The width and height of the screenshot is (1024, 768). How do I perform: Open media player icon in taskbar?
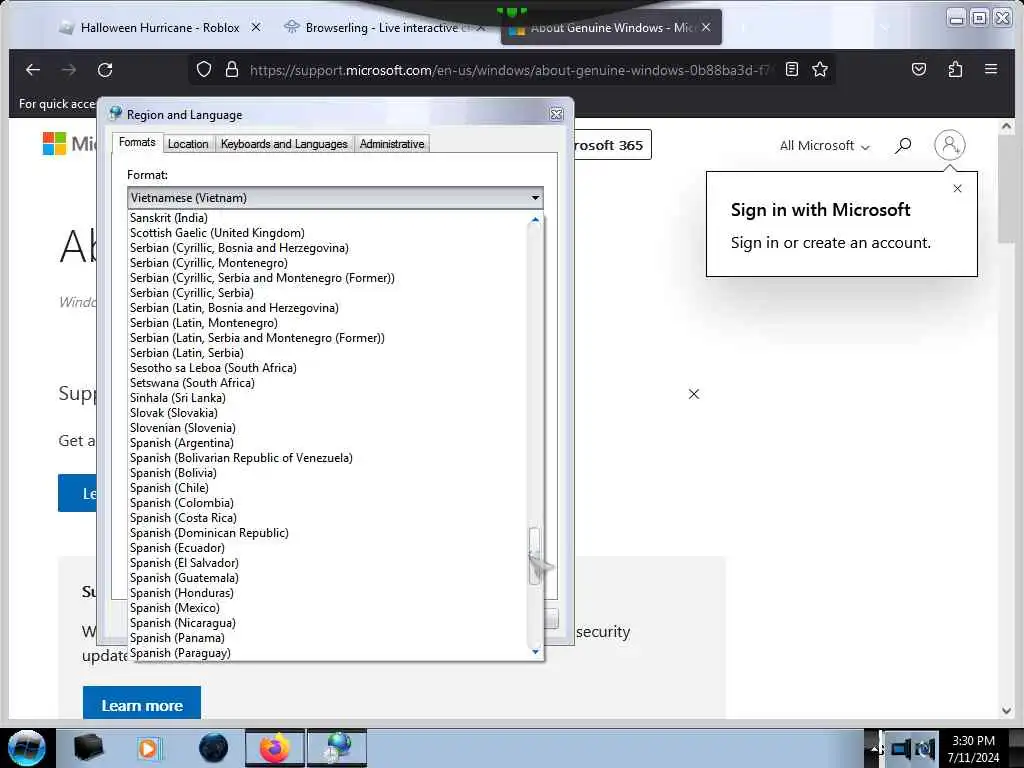click(x=149, y=748)
